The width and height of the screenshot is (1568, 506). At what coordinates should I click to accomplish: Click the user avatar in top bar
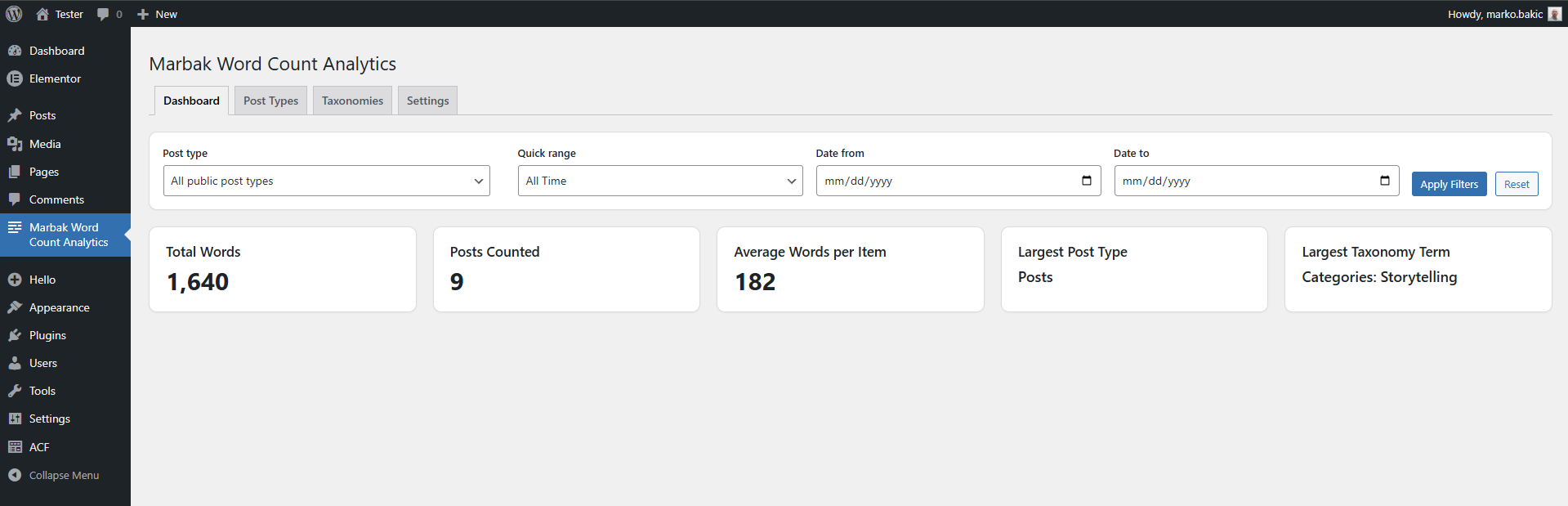[x=1554, y=14]
